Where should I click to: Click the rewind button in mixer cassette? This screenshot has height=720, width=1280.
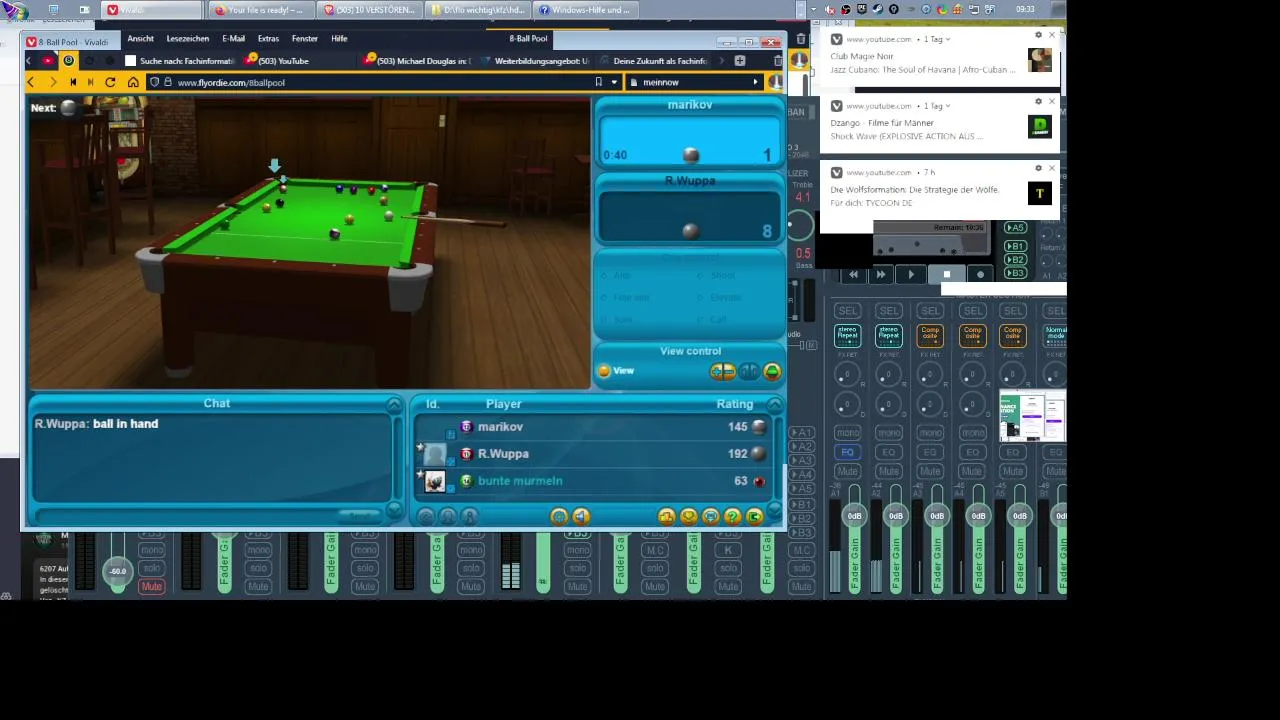(853, 274)
